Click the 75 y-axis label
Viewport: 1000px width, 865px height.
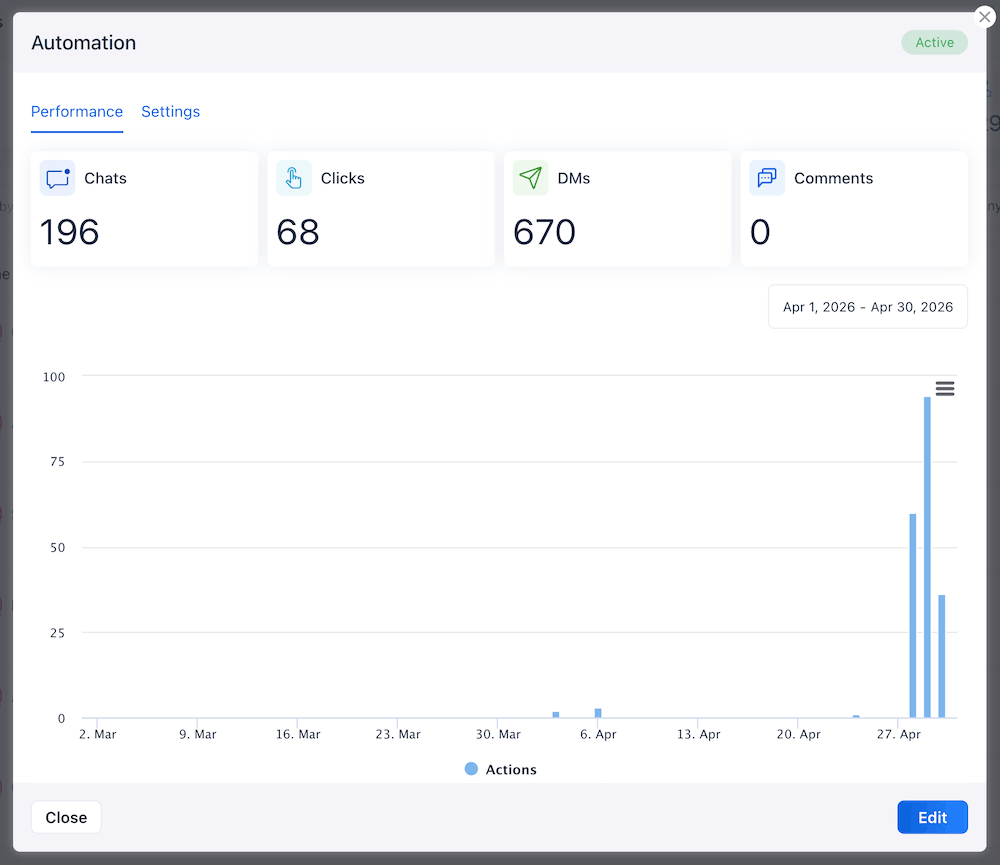tap(57, 462)
